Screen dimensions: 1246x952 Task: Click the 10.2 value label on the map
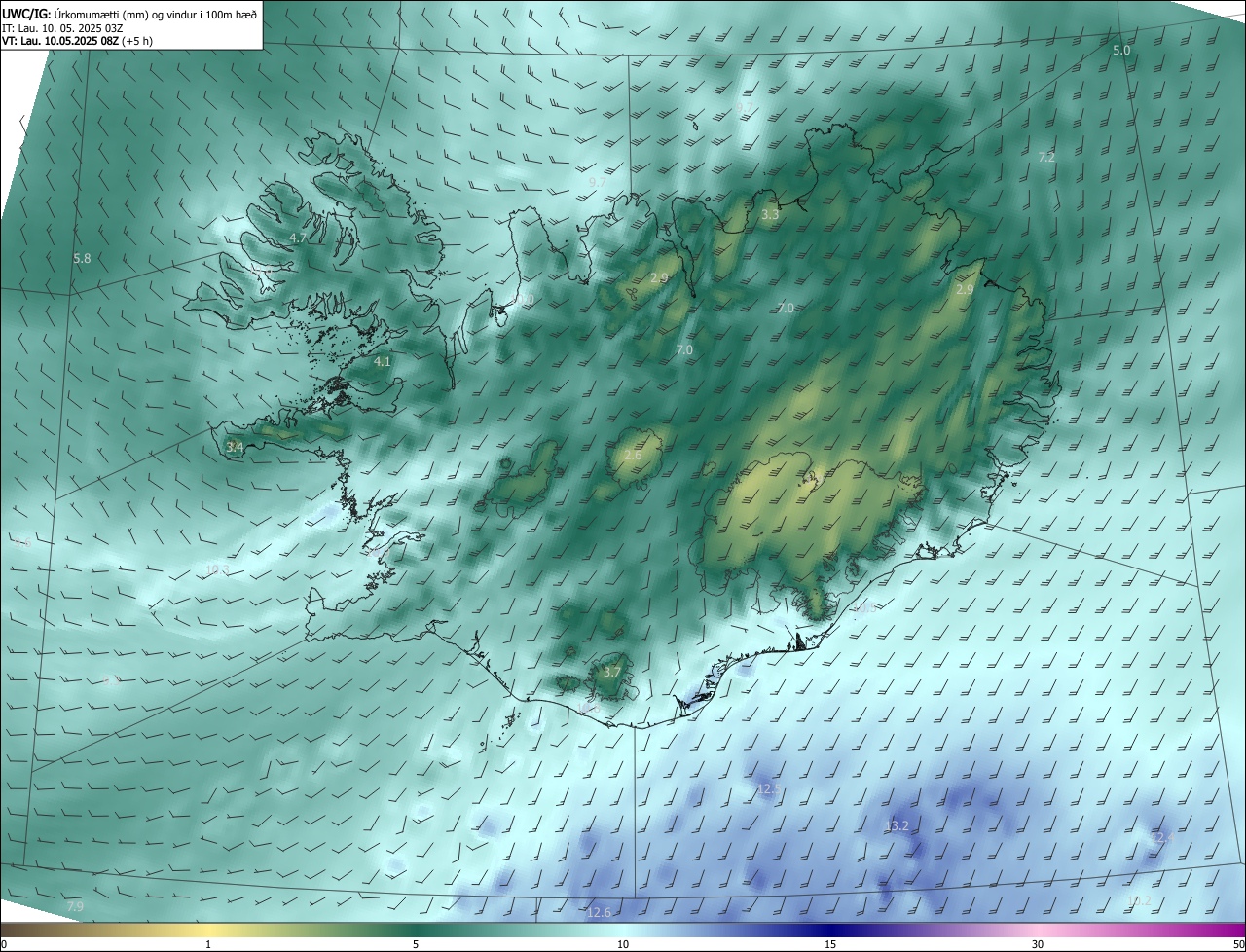click(x=1139, y=902)
